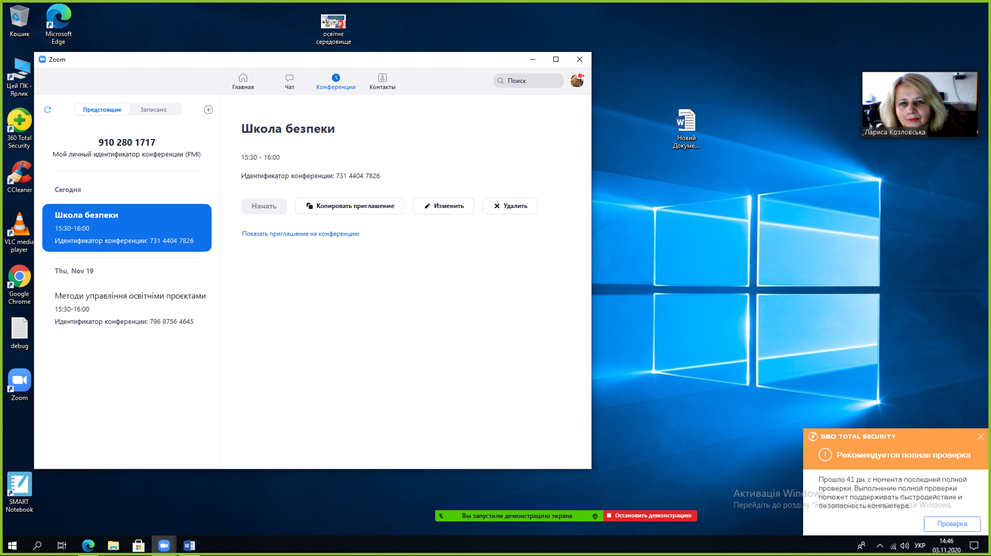The image size is (991, 556).
Task: Refresh the meetings list icon
Action: 47,109
